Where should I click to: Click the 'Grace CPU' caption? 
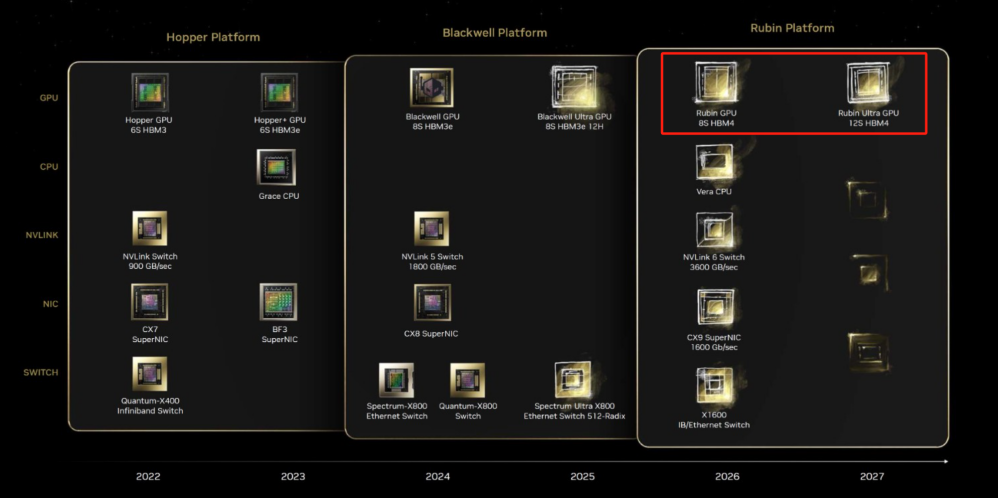pyautogui.click(x=279, y=196)
